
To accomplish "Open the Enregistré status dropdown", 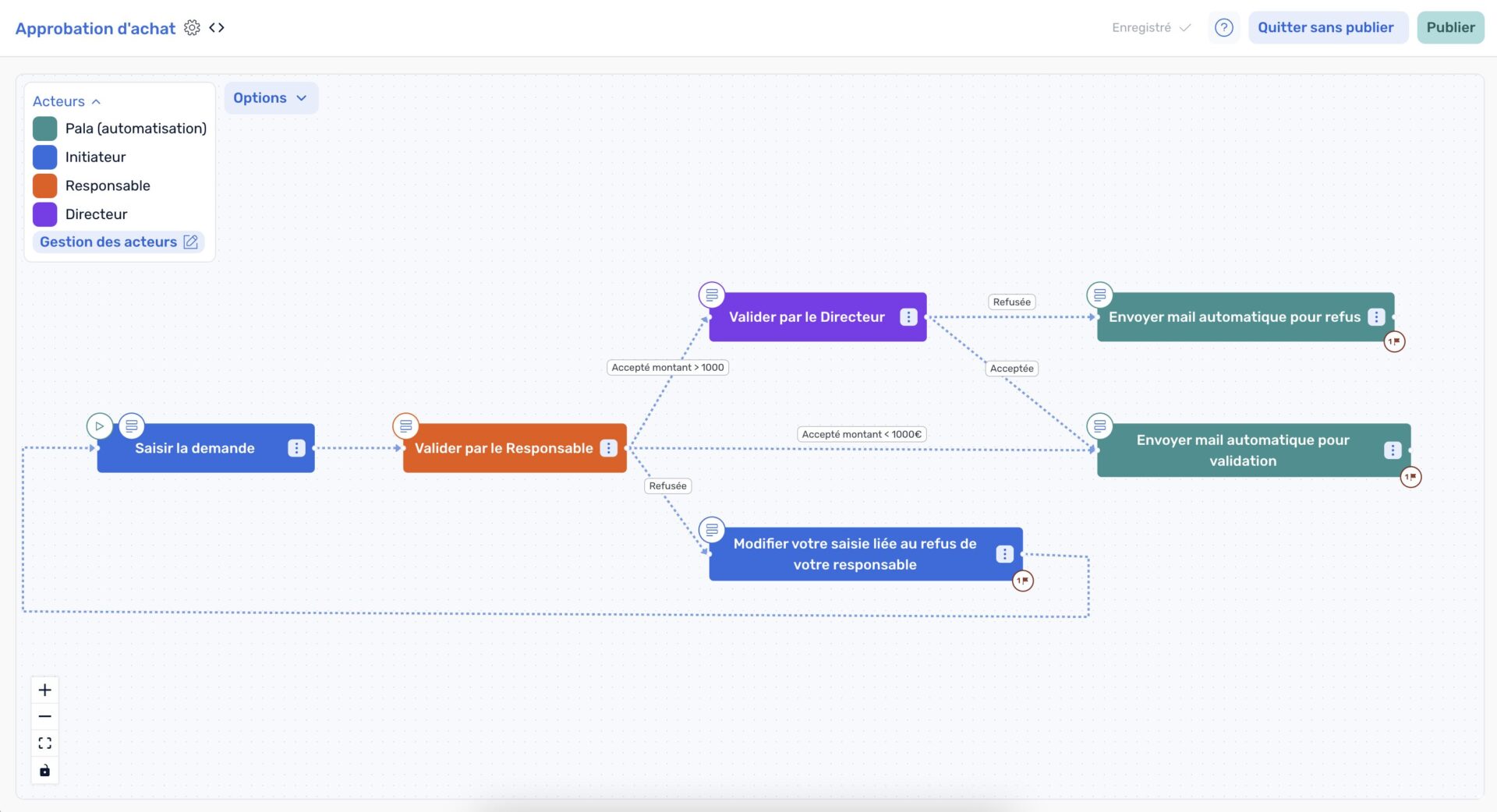I will (x=1151, y=28).
